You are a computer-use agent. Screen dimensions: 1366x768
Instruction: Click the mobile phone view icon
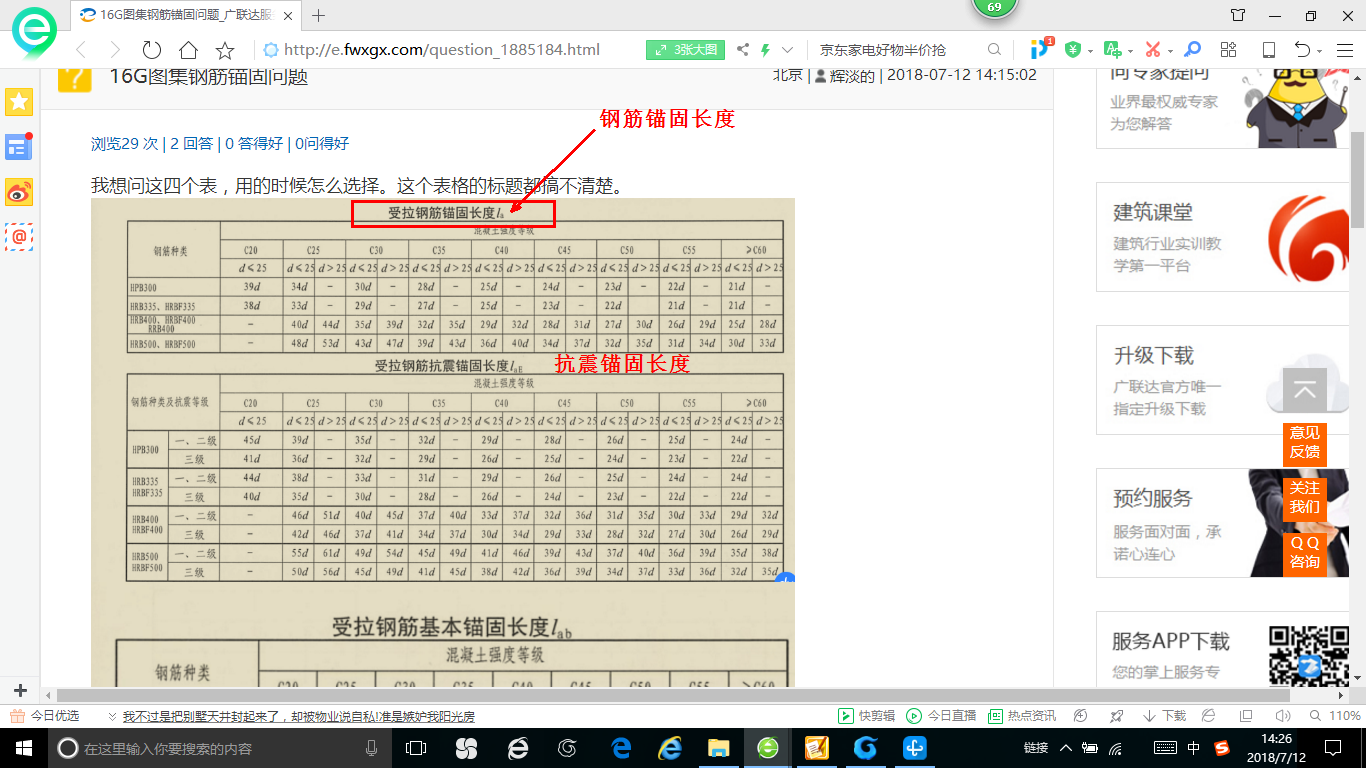click(x=1268, y=49)
